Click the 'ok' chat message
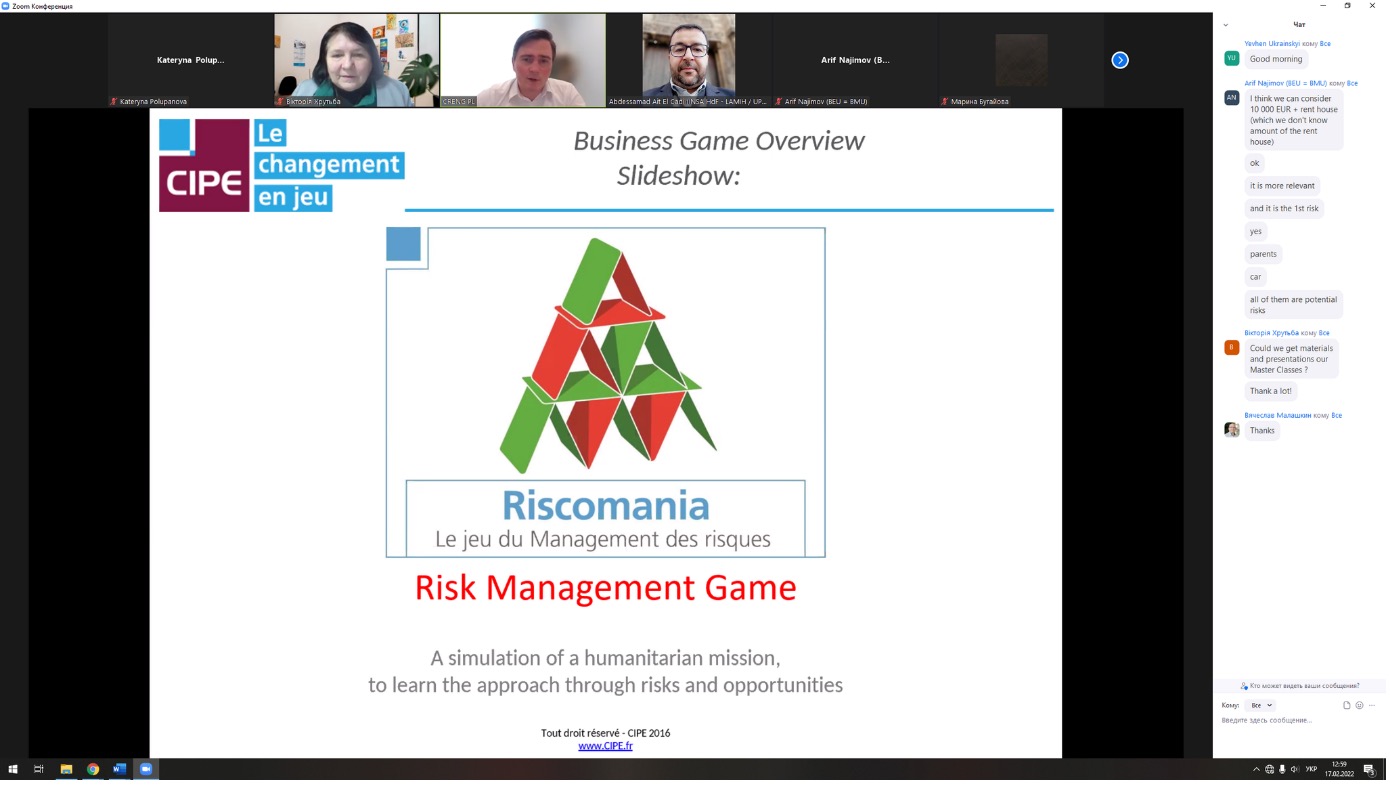The width and height of the screenshot is (1390, 785). point(1254,163)
